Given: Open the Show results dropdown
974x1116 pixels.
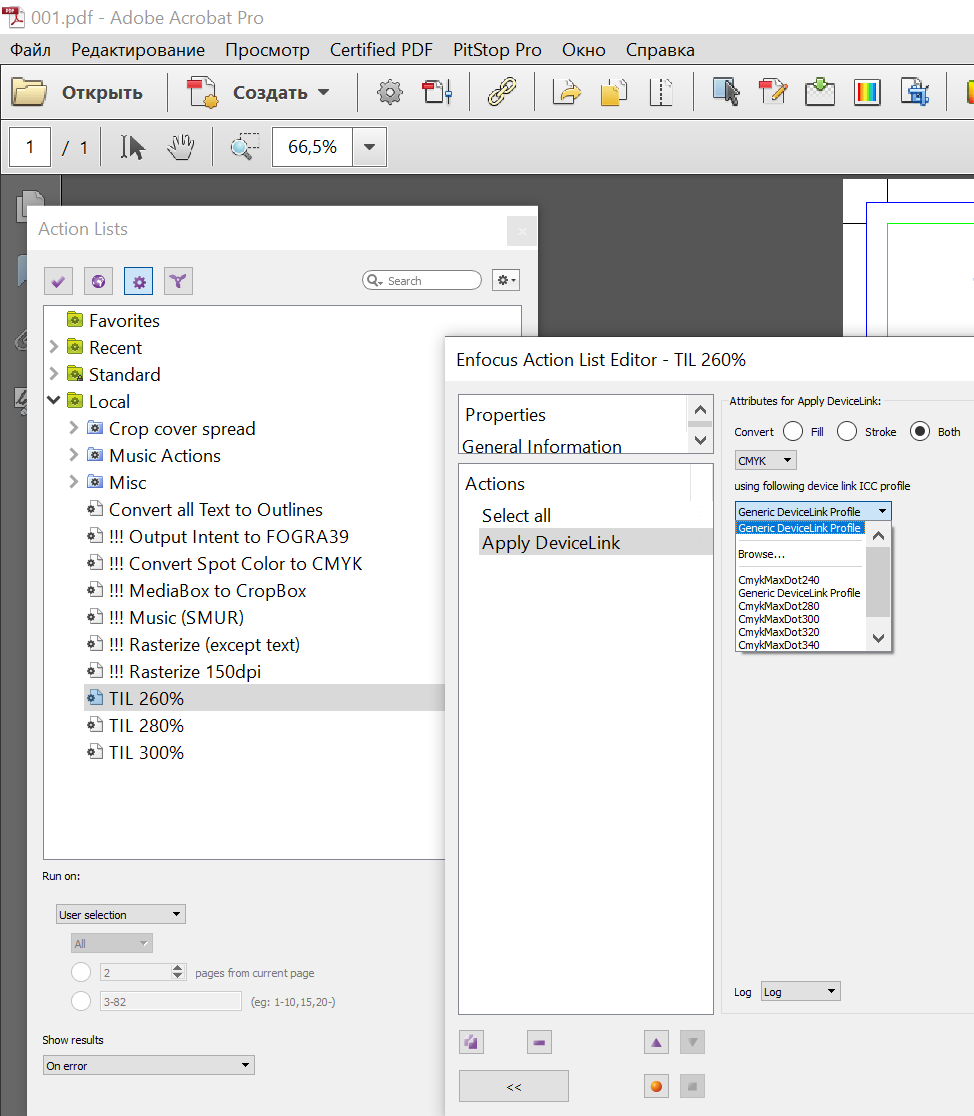Looking at the screenshot, I should 148,1066.
